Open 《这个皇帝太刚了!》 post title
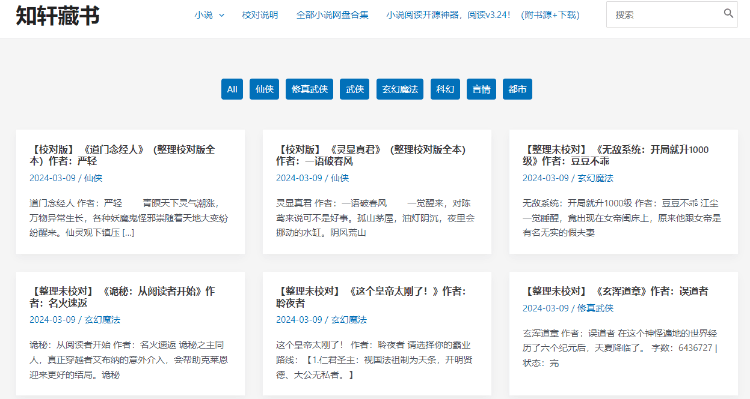The image size is (750, 399). point(371,297)
